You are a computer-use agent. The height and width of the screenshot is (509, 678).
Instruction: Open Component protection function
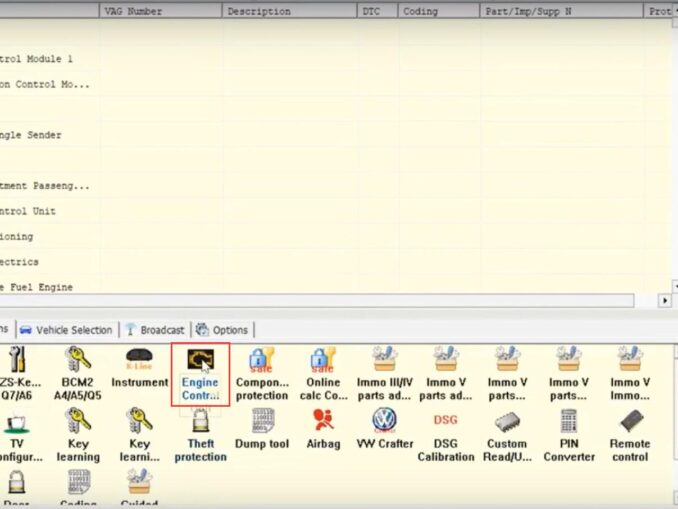coord(262,374)
